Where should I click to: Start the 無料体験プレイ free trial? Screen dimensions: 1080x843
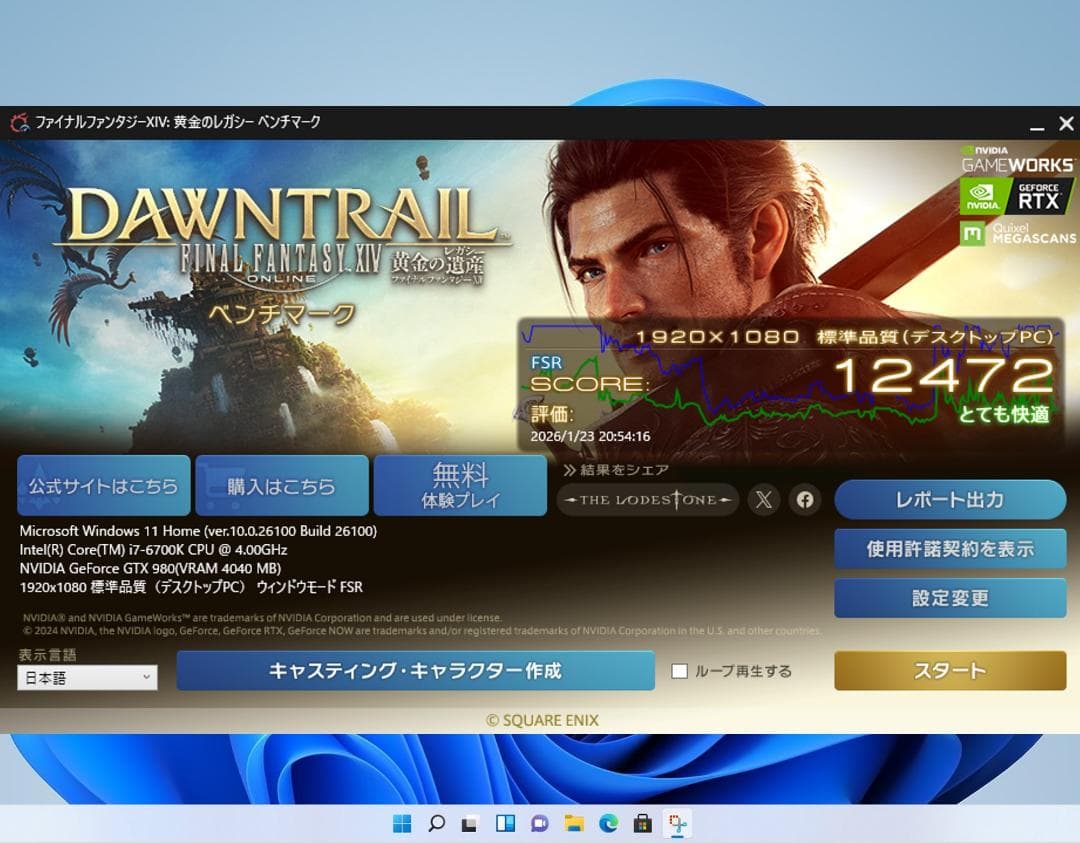point(460,485)
